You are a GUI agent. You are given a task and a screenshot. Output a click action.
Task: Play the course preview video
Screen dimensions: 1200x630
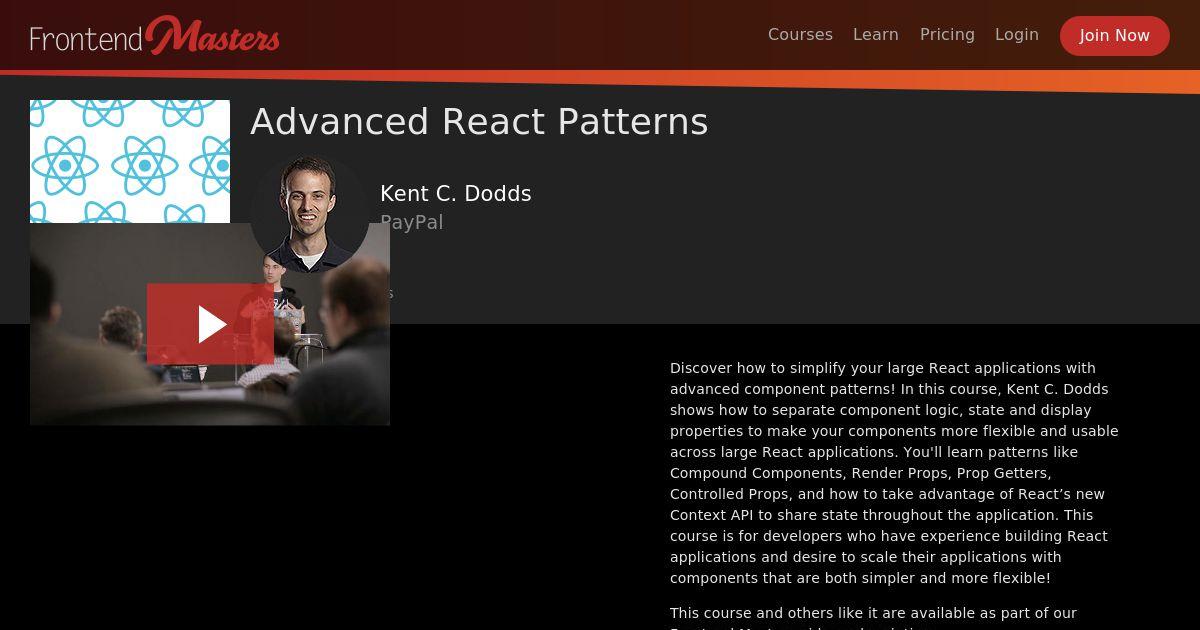click(210, 324)
